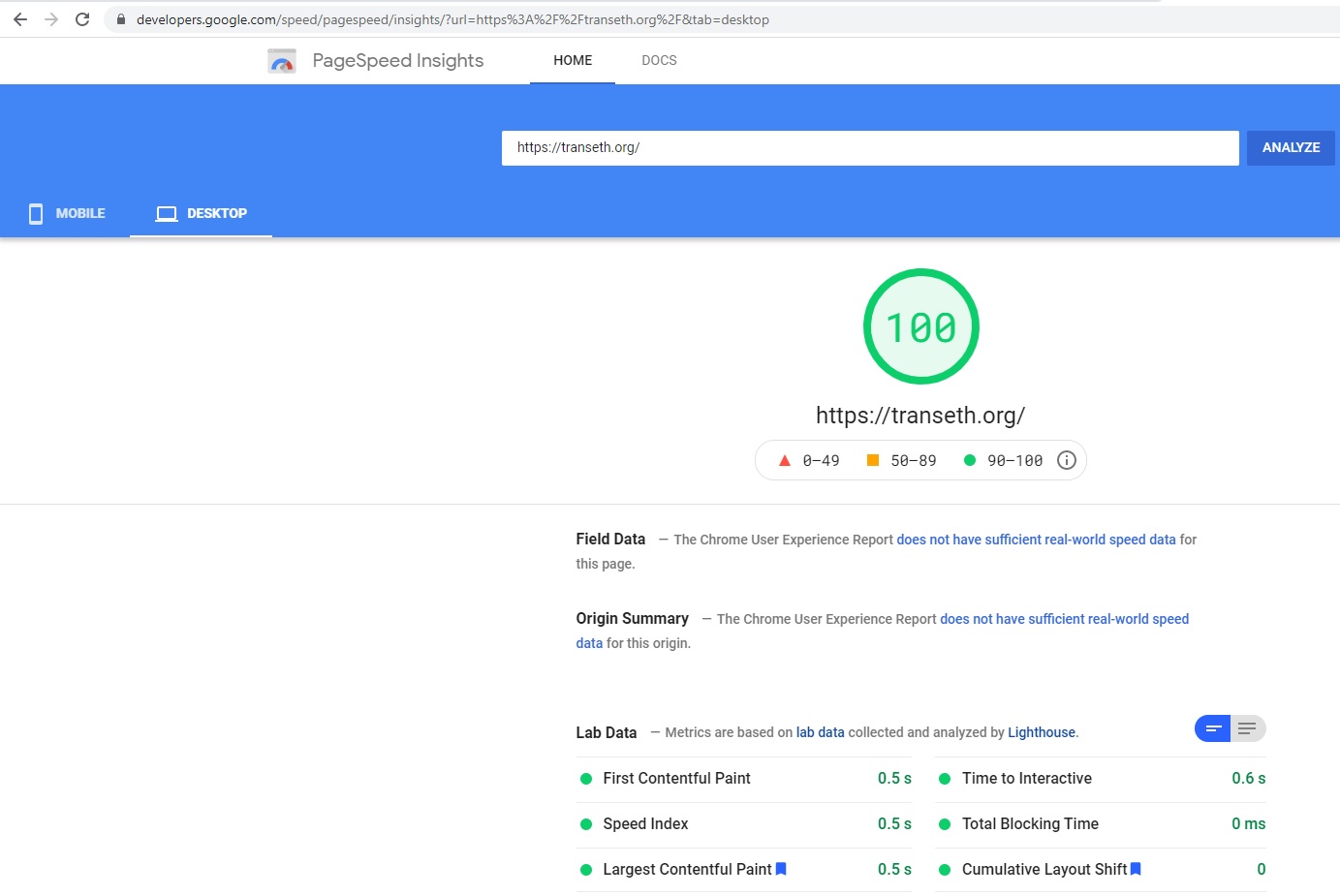Click the PageSpeed Insights logo icon

[x=282, y=61]
